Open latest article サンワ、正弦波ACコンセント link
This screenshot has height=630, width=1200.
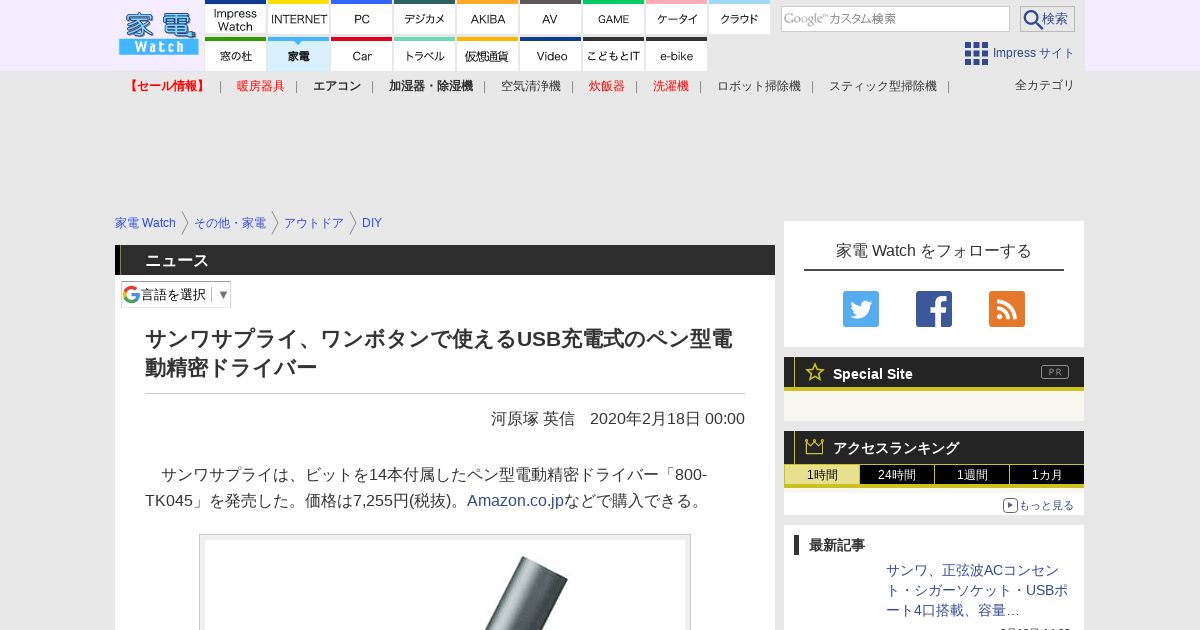click(977, 590)
